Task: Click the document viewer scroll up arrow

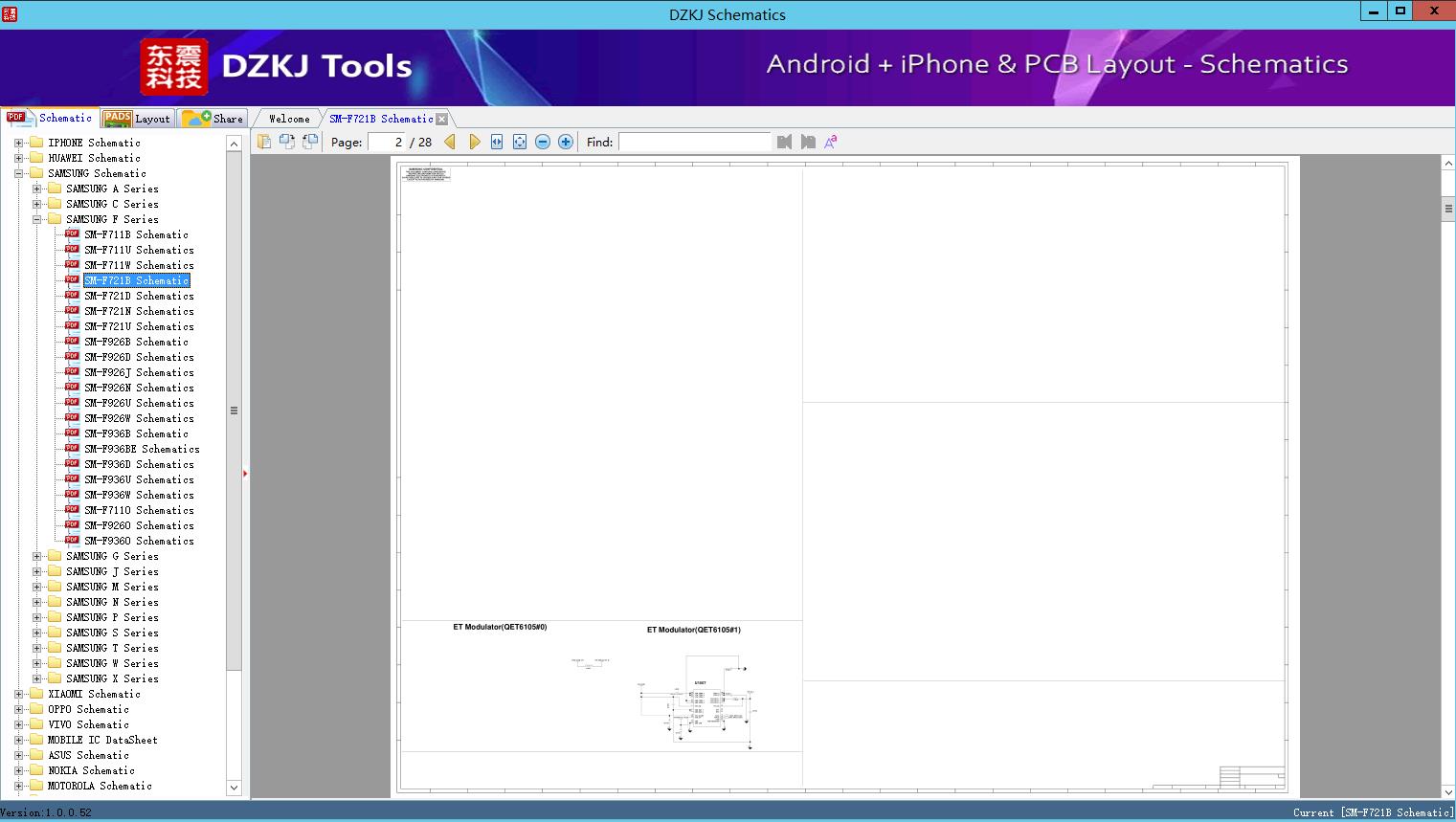Action: tap(1448, 164)
